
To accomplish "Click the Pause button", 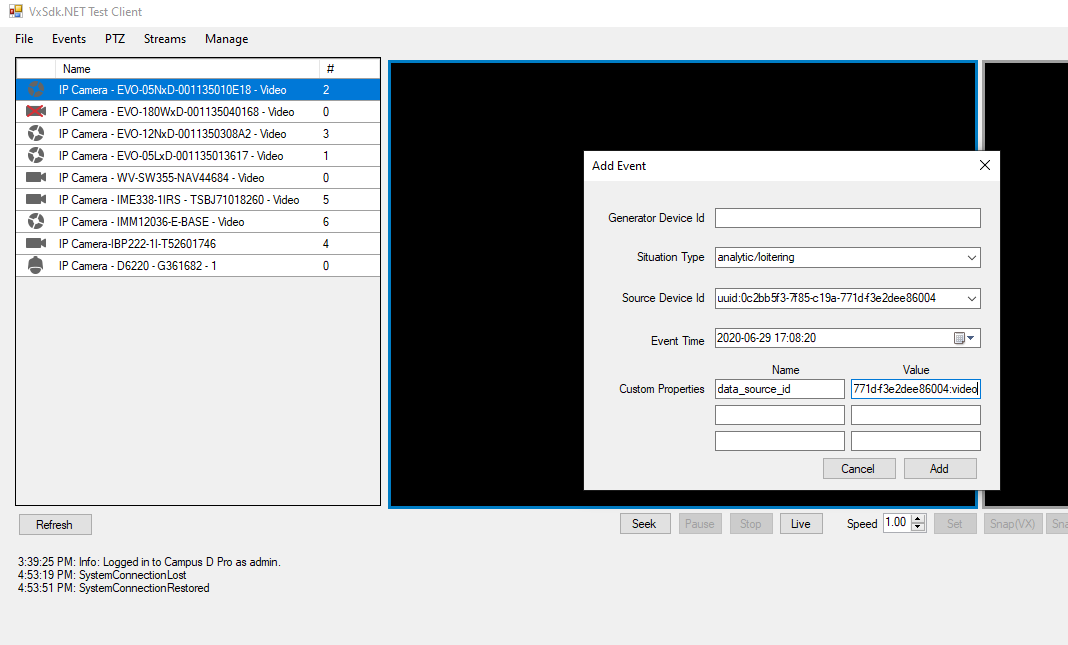I will (x=700, y=524).
